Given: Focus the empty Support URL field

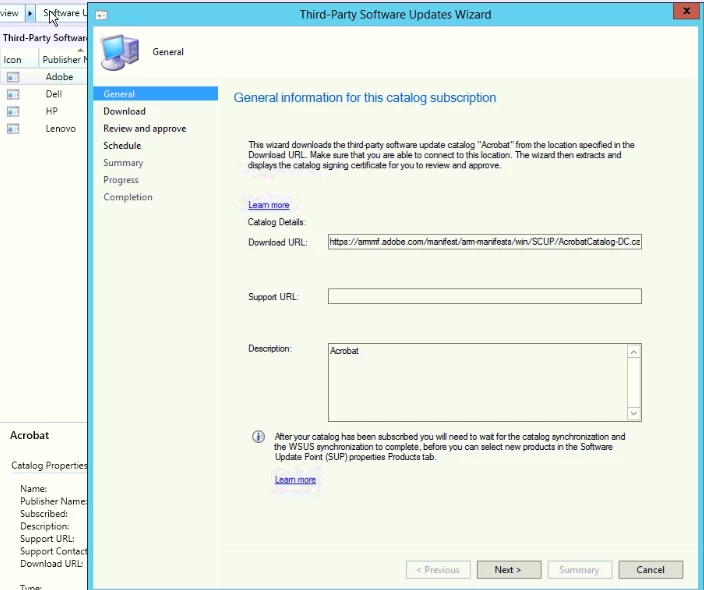Looking at the screenshot, I should pyautogui.click(x=484, y=296).
